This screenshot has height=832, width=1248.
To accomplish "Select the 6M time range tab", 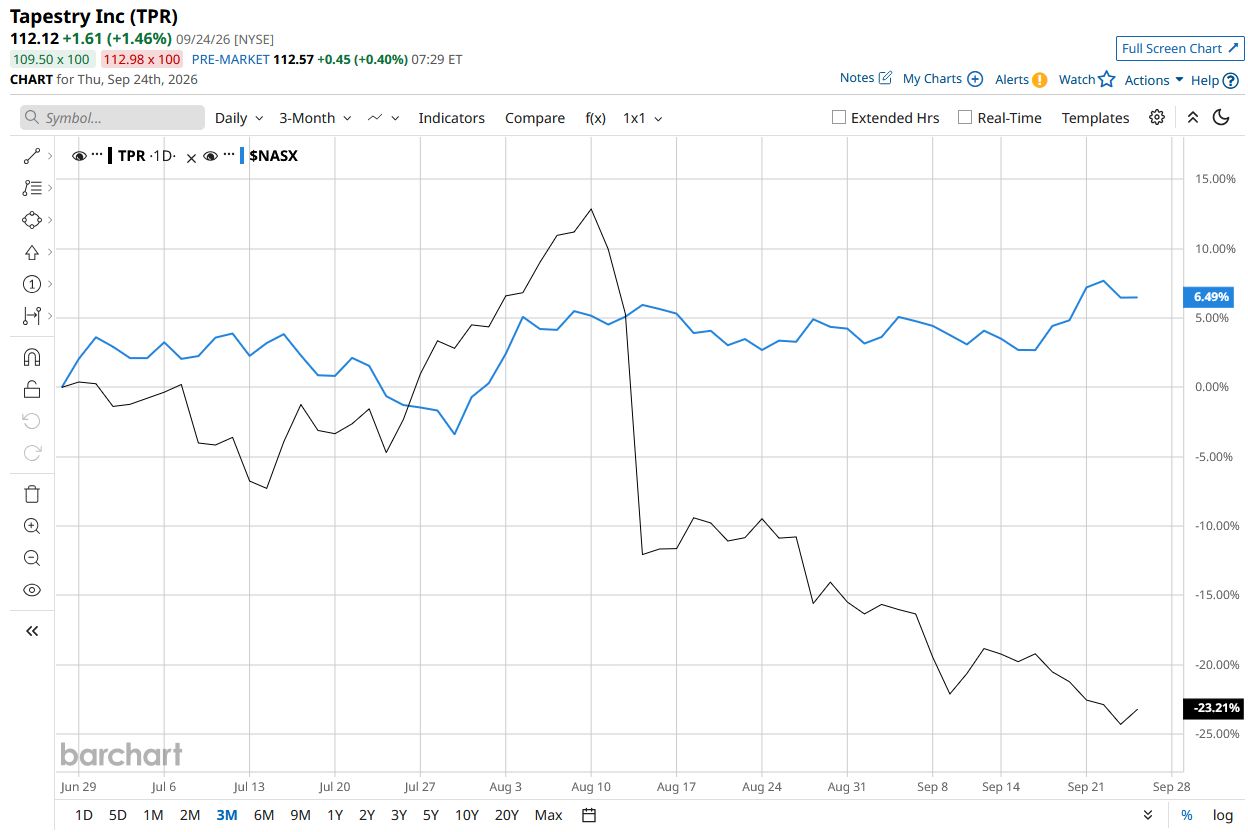I will click(x=264, y=815).
